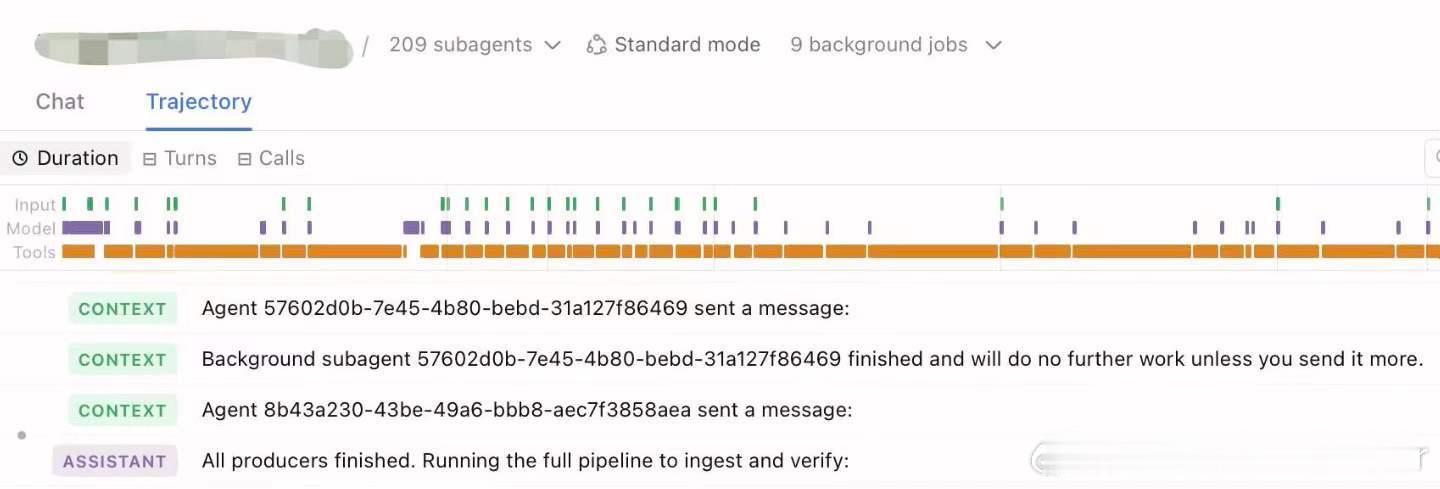This screenshot has width=1440, height=489.
Task: Click the partially visible search icon at right edge
Action: (x=1434, y=158)
